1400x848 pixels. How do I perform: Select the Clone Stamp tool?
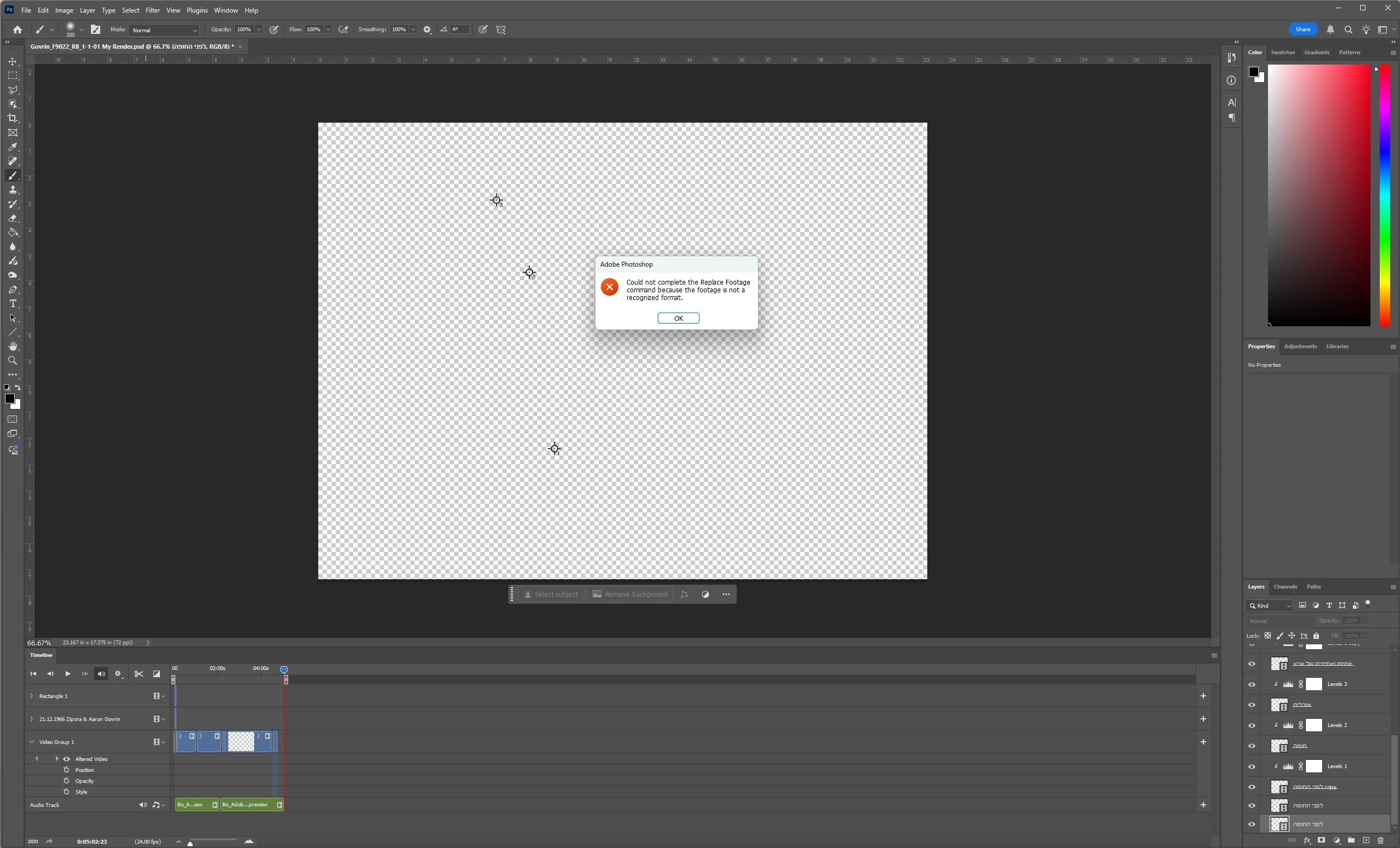13,190
